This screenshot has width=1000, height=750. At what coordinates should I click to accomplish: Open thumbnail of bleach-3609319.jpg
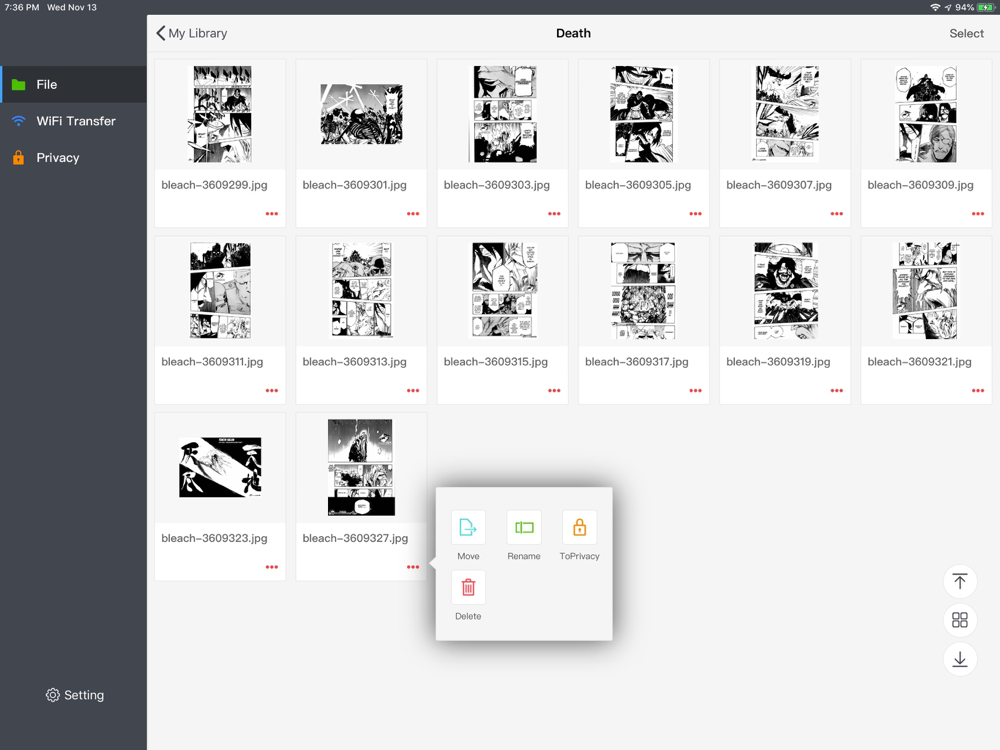point(786,291)
